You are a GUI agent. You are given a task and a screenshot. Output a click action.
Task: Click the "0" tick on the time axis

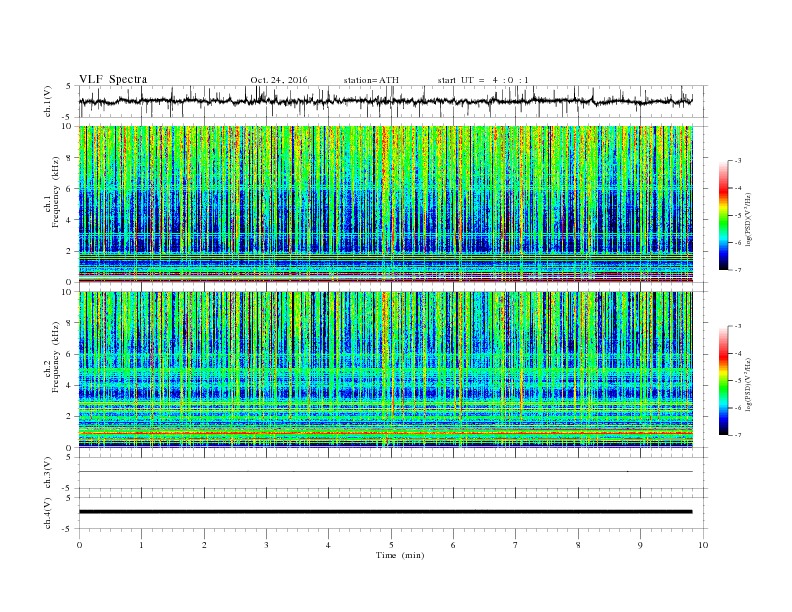(79, 545)
